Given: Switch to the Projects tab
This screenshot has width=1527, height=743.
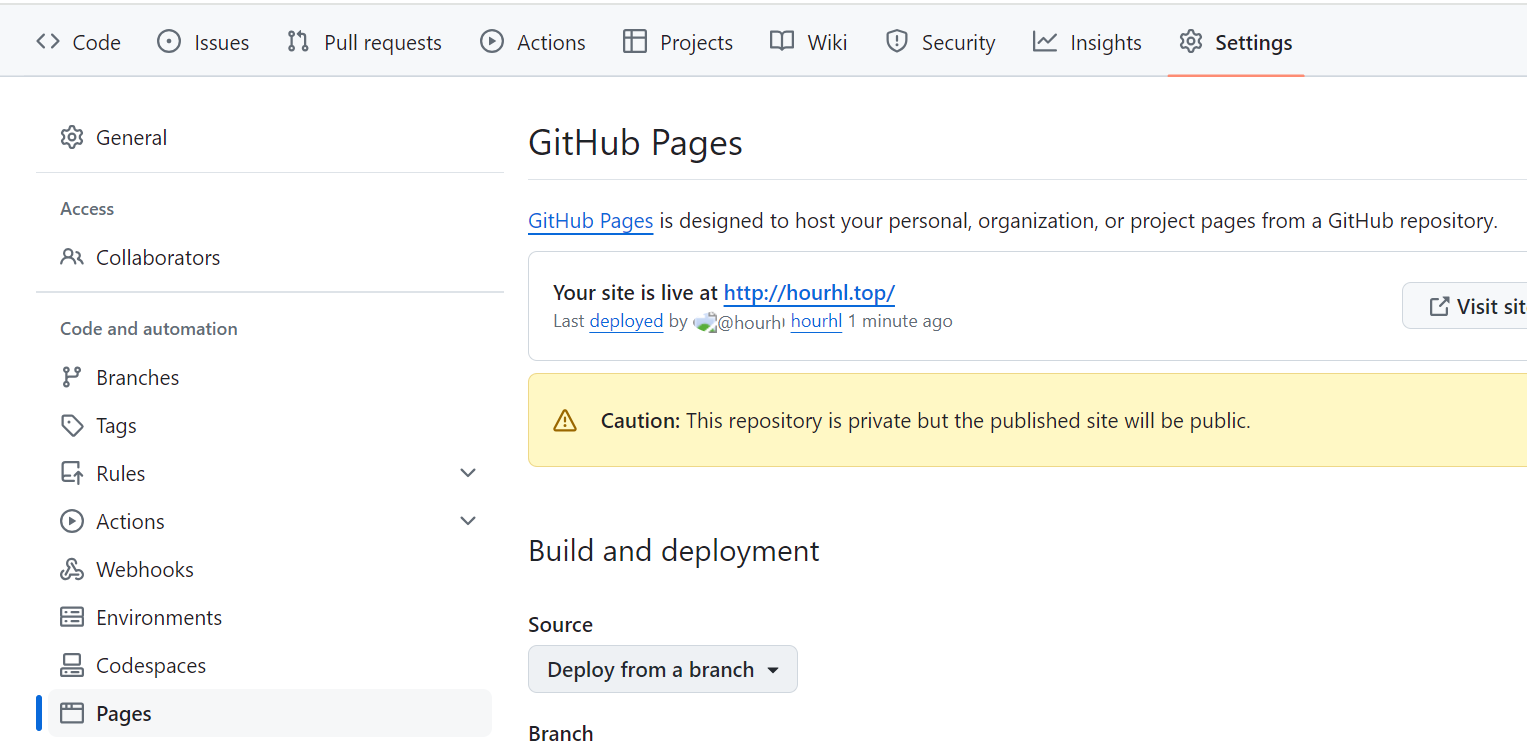Looking at the screenshot, I should click(x=677, y=41).
